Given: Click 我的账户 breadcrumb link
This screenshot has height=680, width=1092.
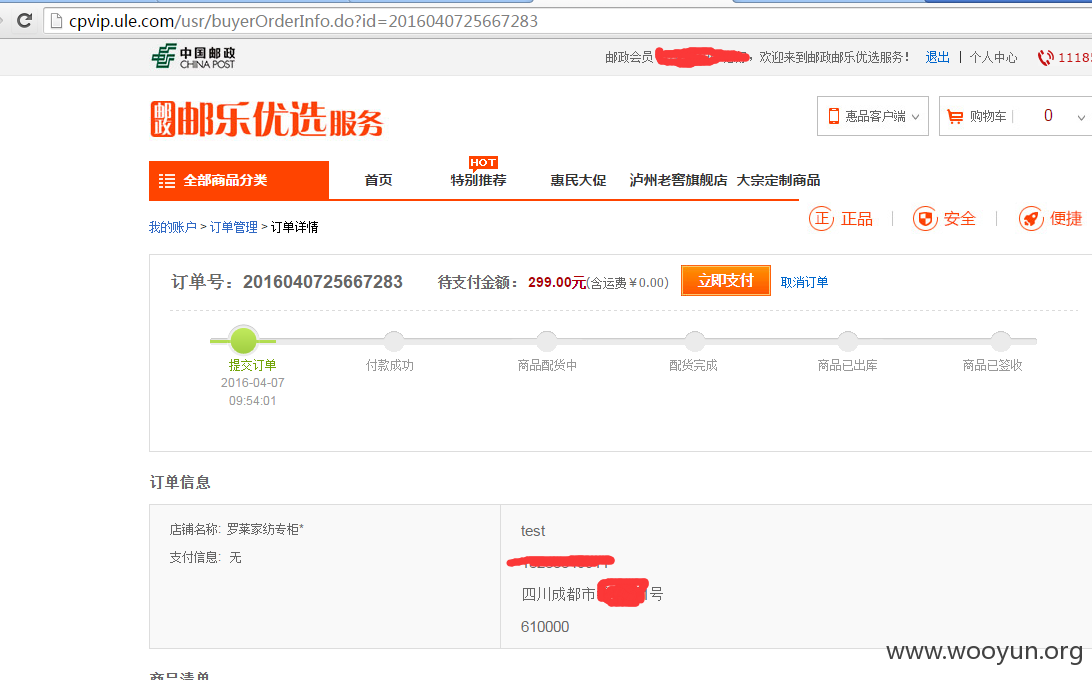Looking at the screenshot, I should pyautogui.click(x=173, y=227).
